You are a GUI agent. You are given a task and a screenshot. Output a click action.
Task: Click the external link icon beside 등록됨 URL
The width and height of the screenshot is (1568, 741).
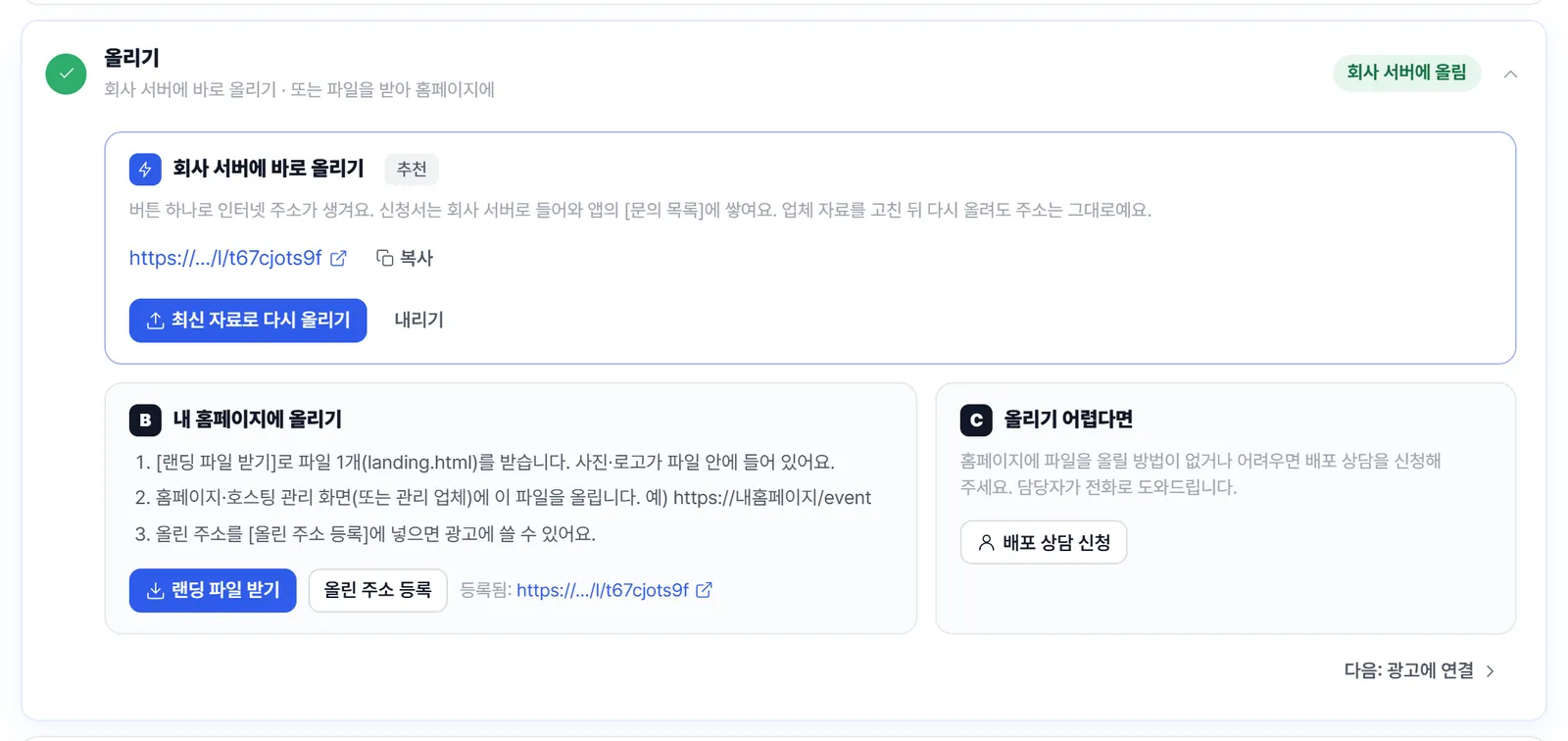point(704,590)
